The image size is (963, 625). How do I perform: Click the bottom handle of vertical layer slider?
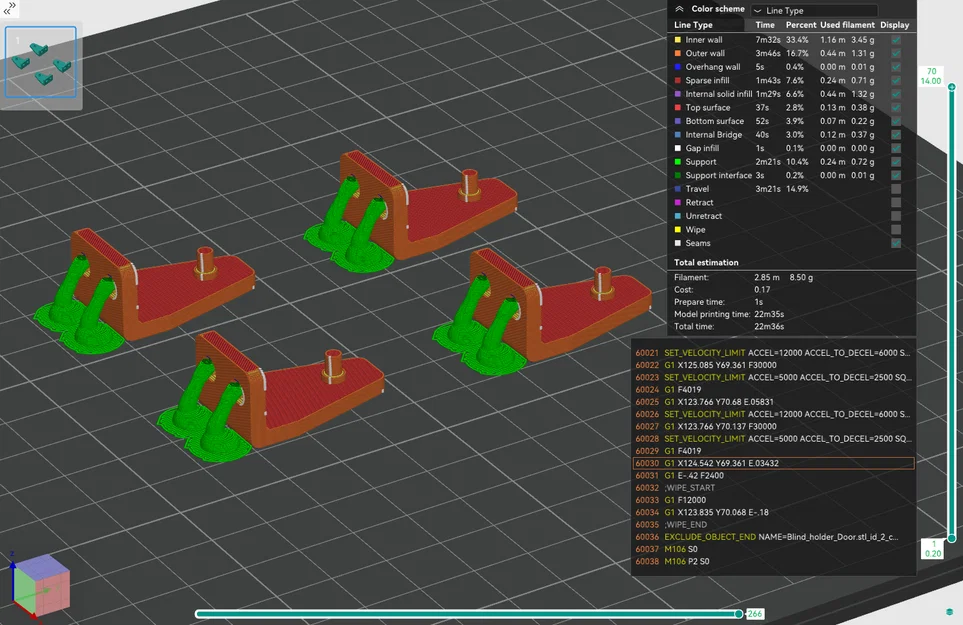point(951,538)
